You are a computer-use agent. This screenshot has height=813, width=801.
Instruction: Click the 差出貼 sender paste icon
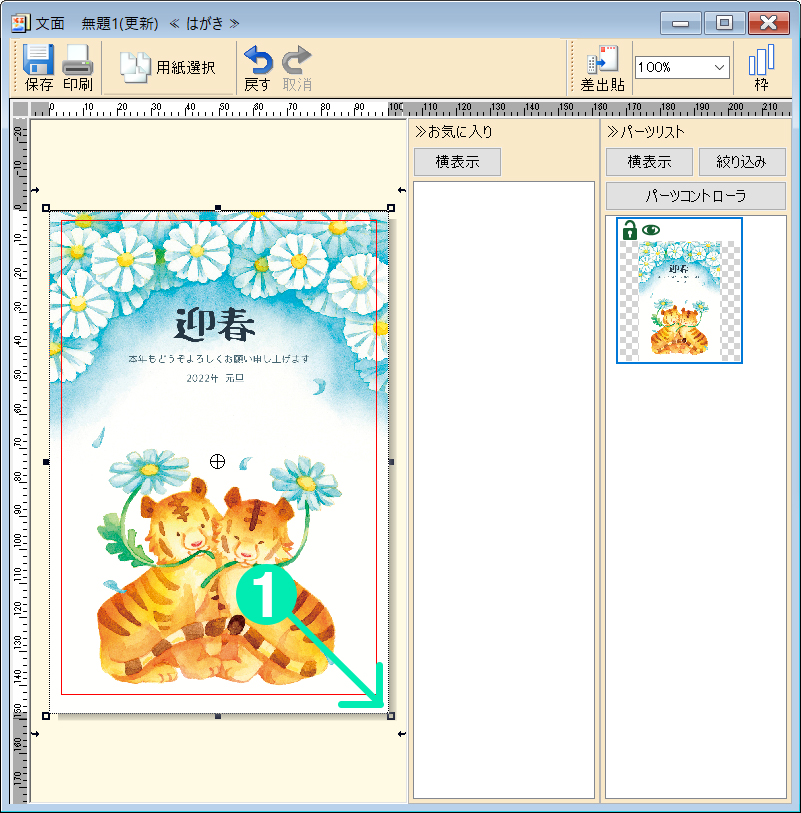click(x=602, y=60)
